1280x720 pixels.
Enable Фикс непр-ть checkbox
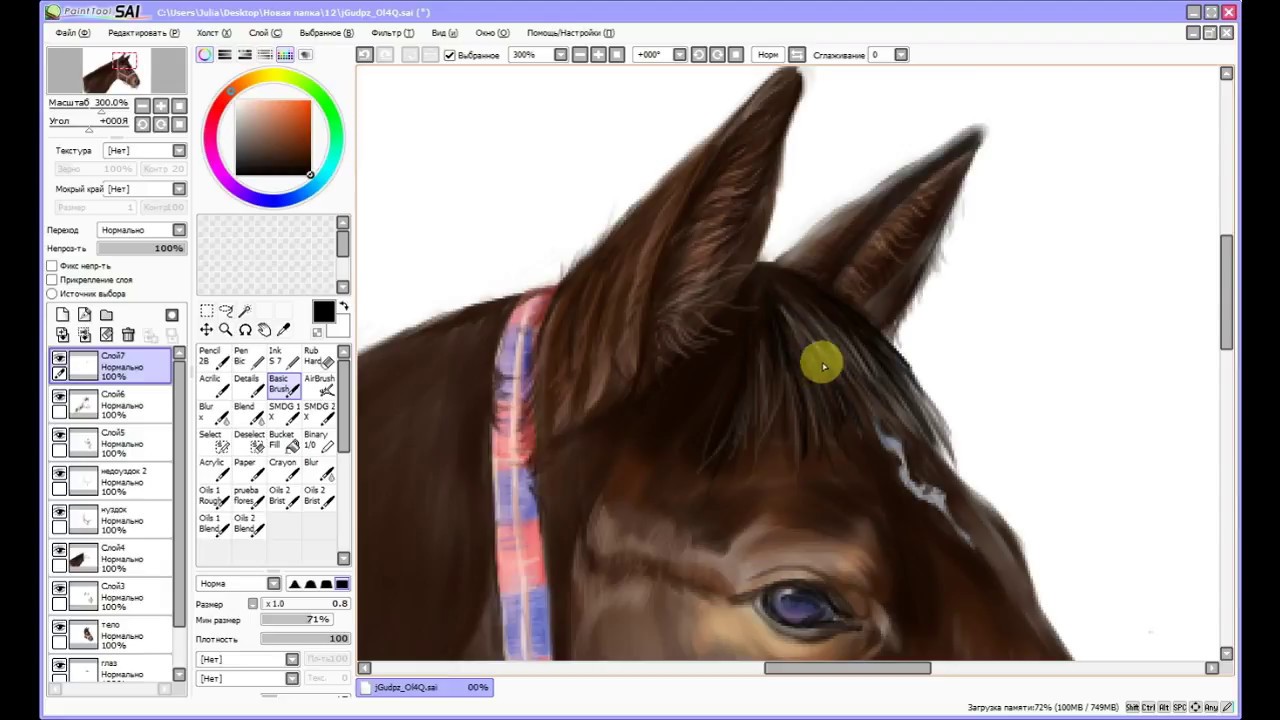pyautogui.click(x=52, y=266)
